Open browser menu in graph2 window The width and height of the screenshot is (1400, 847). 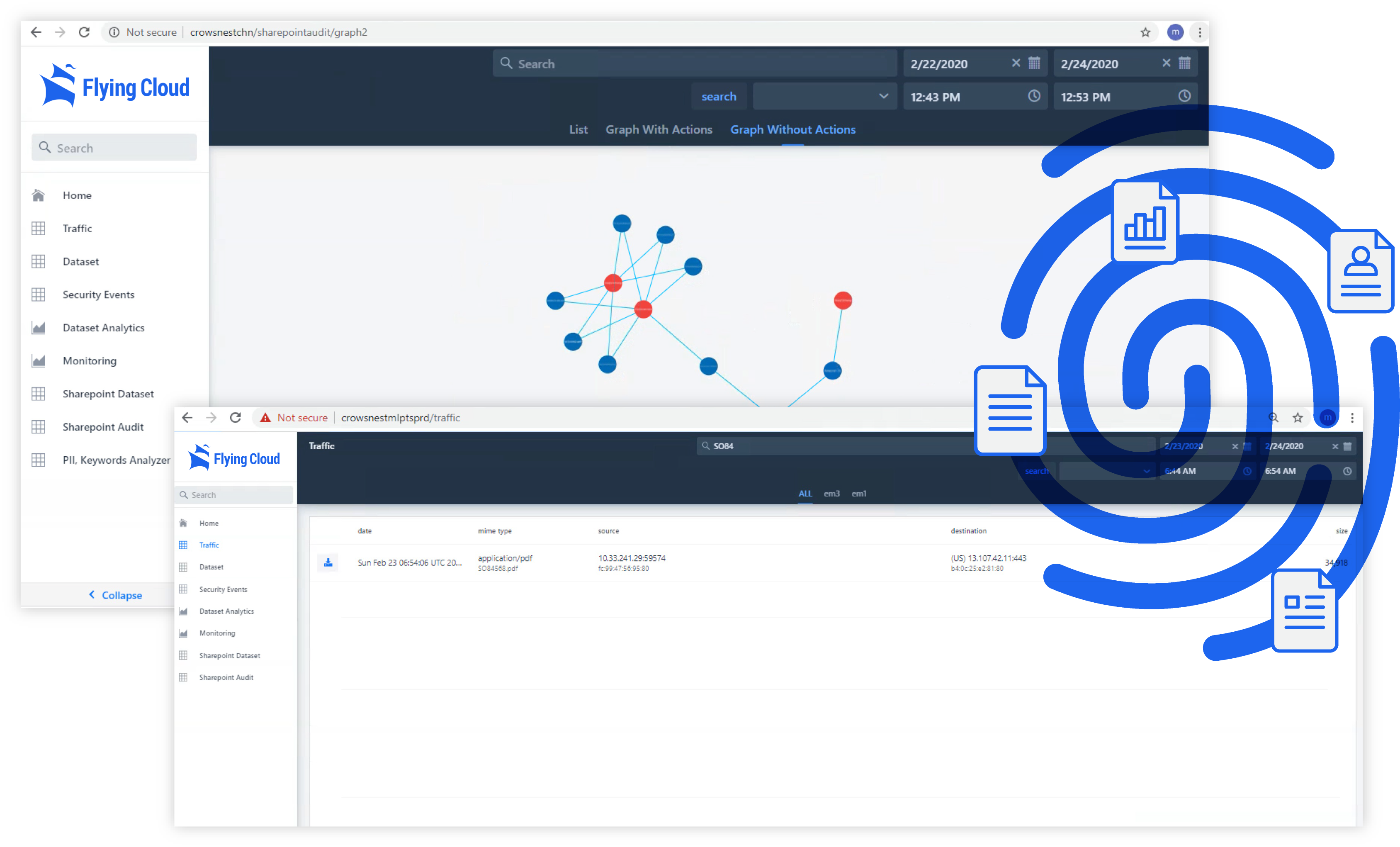(1199, 32)
